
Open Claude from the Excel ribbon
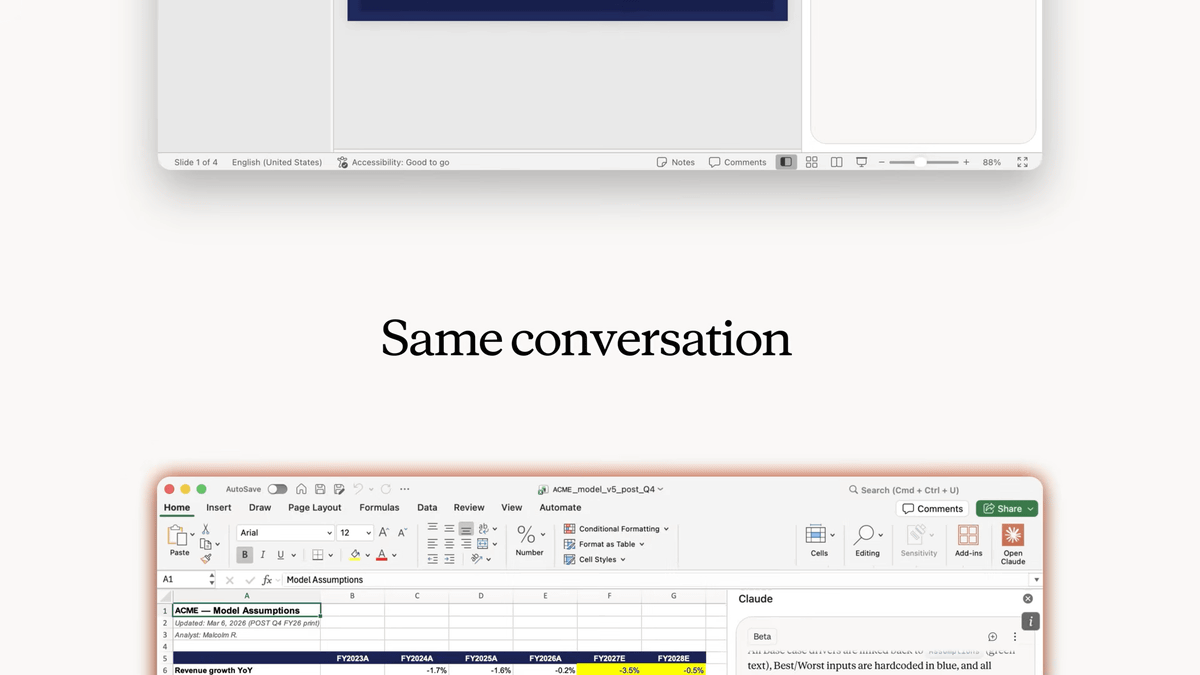click(x=1012, y=543)
